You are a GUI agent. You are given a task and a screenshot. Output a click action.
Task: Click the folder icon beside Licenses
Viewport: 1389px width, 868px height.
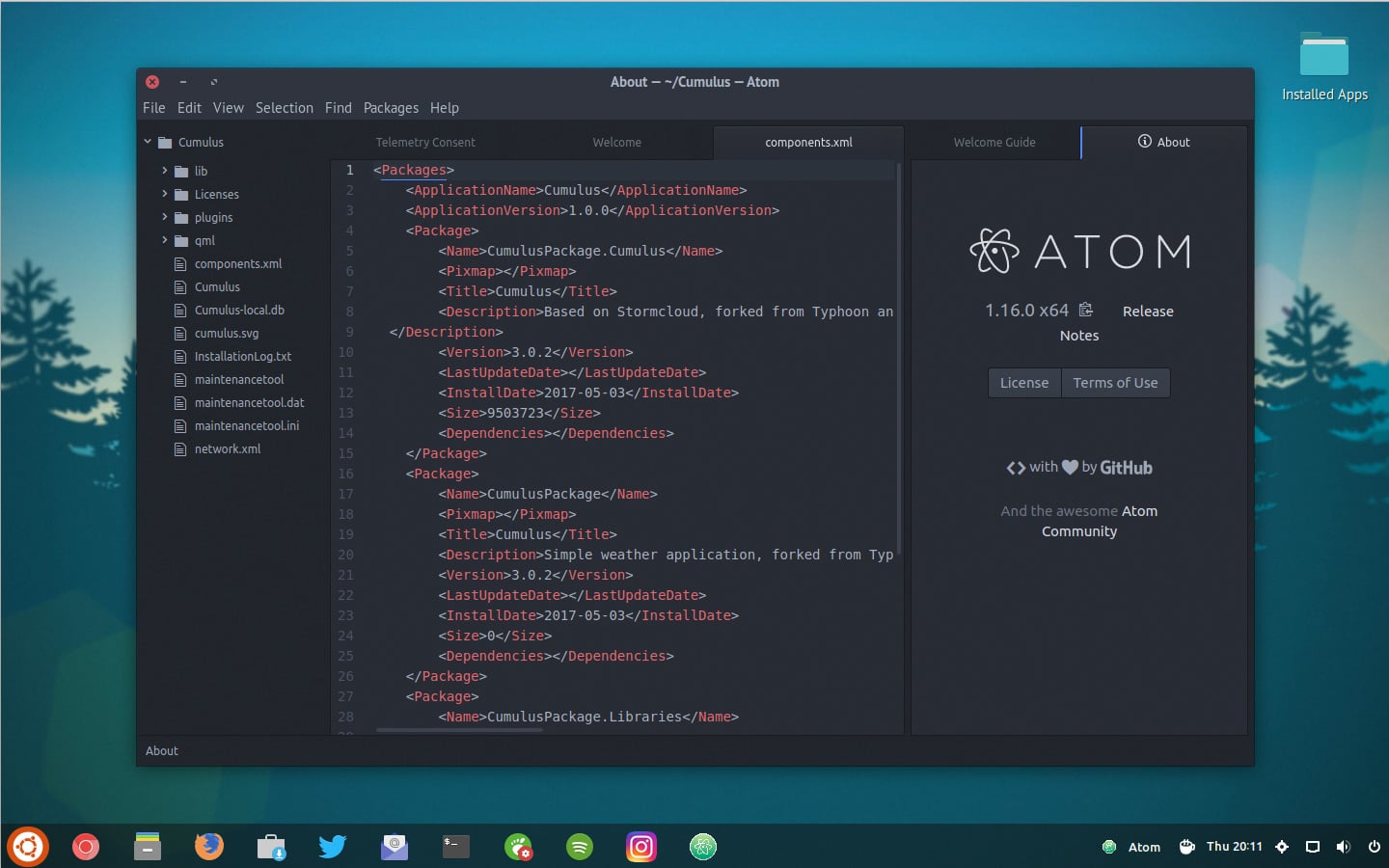182,194
